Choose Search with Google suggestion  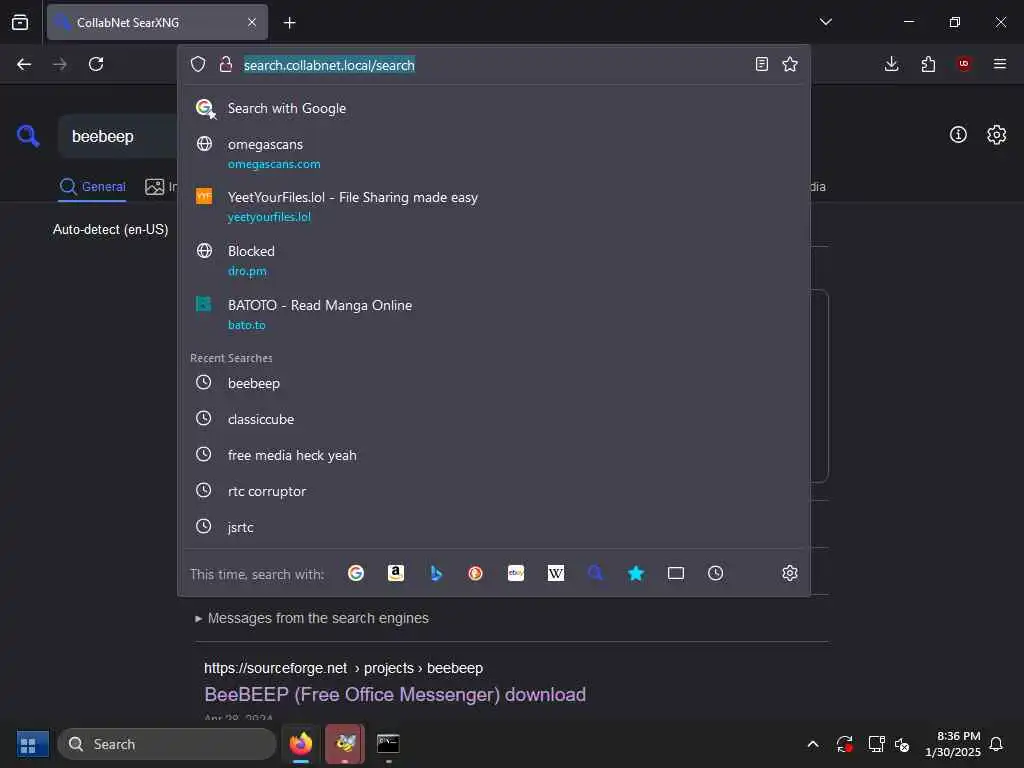click(x=494, y=108)
